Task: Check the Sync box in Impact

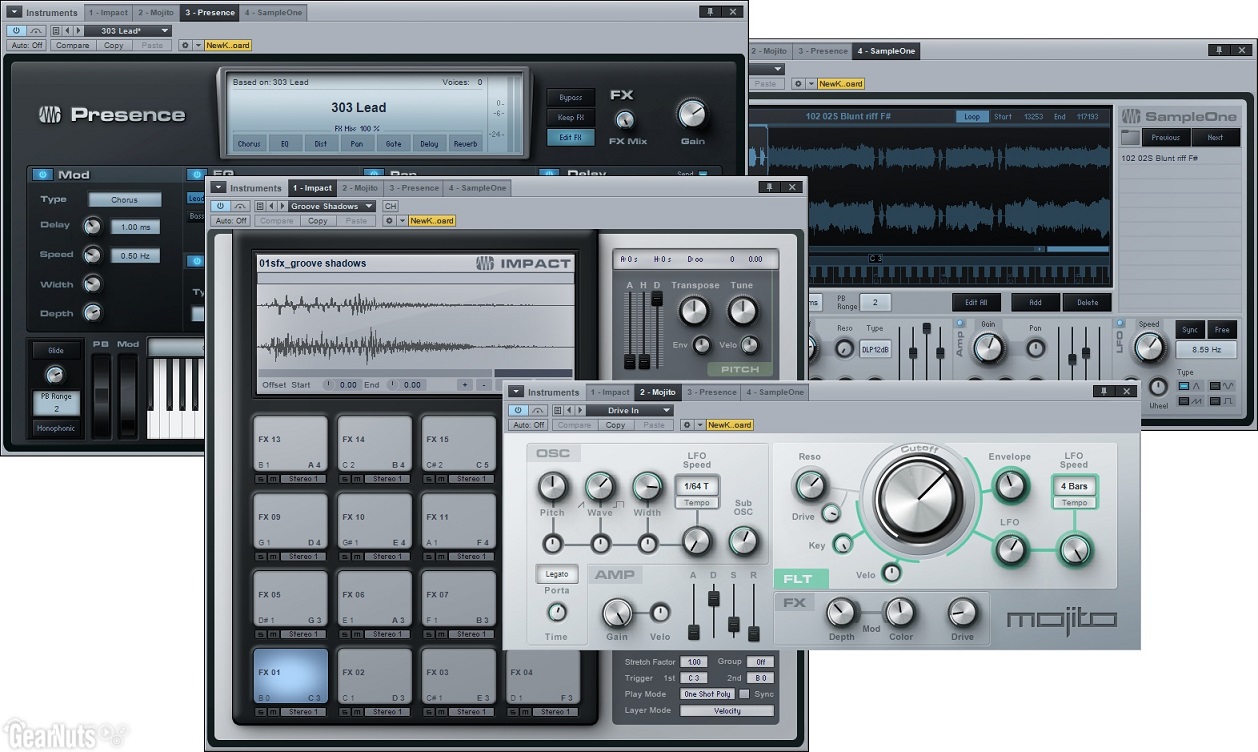Action: (x=744, y=694)
